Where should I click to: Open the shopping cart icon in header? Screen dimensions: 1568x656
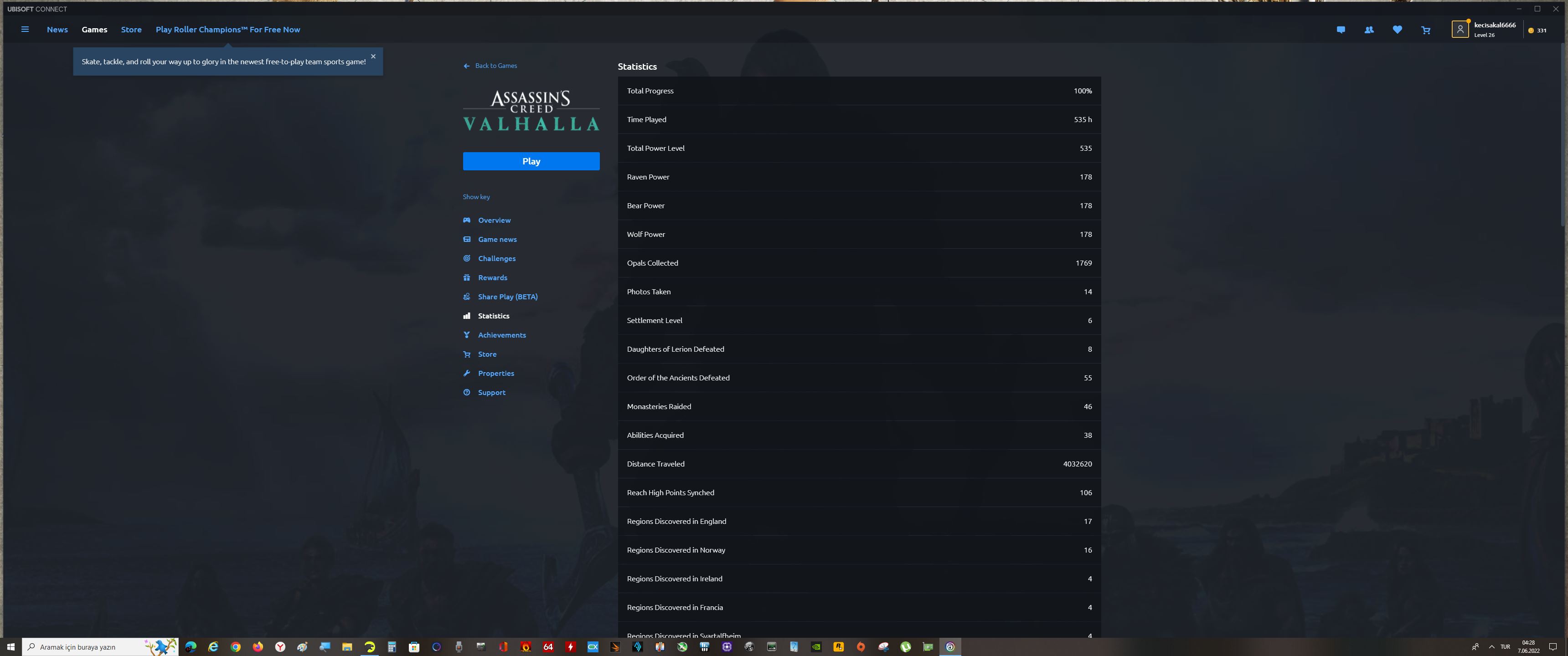click(1426, 30)
